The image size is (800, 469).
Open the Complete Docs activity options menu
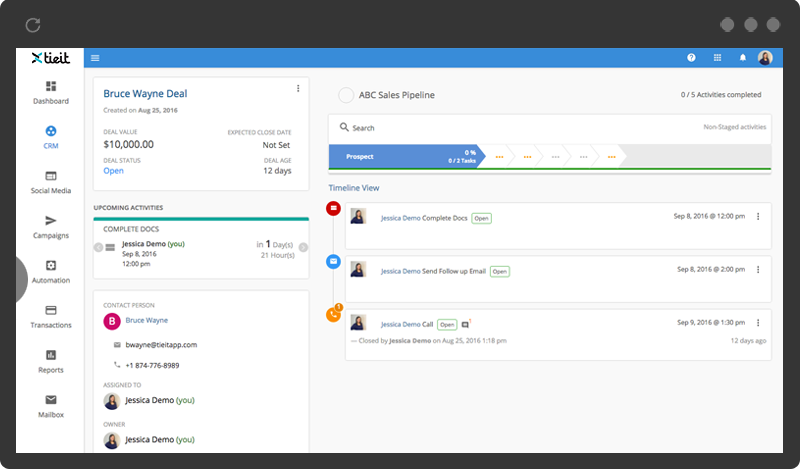click(757, 217)
